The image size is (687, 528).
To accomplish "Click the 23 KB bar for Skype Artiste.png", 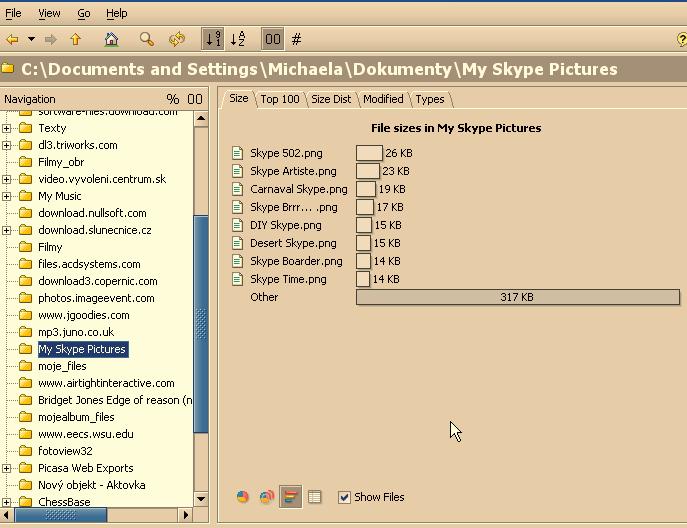I will [368, 171].
